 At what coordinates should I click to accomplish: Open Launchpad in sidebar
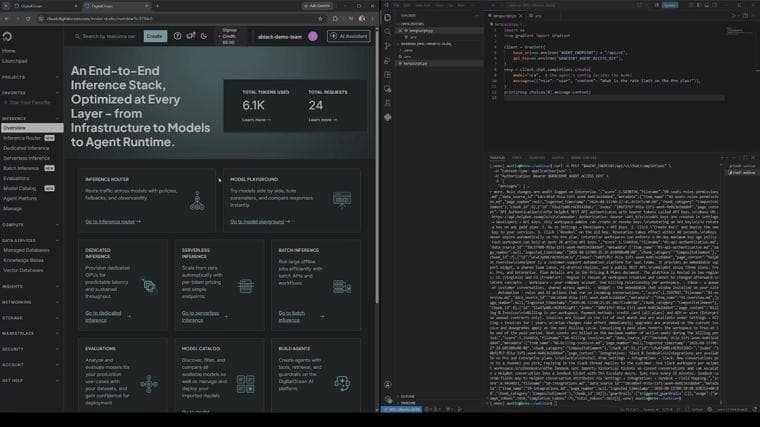tap(15, 61)
